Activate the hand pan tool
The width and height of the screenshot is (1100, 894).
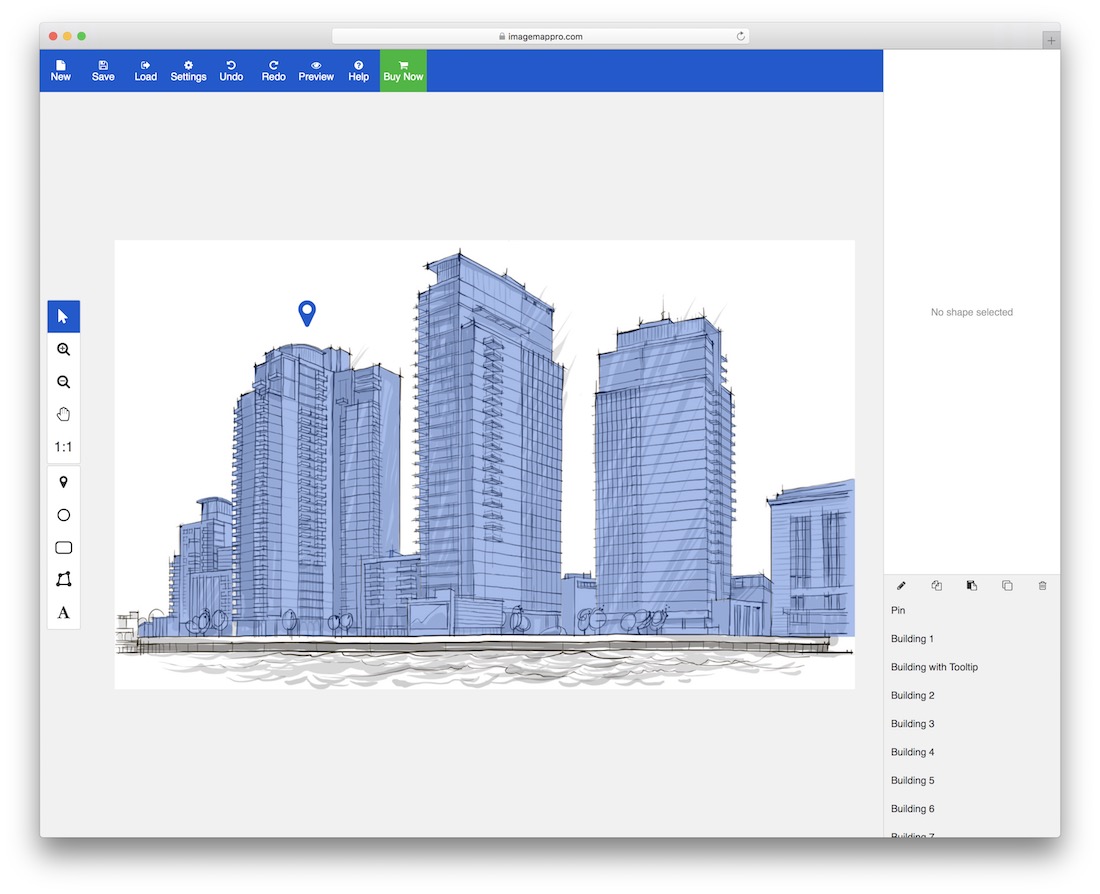[x=63, y=415]
